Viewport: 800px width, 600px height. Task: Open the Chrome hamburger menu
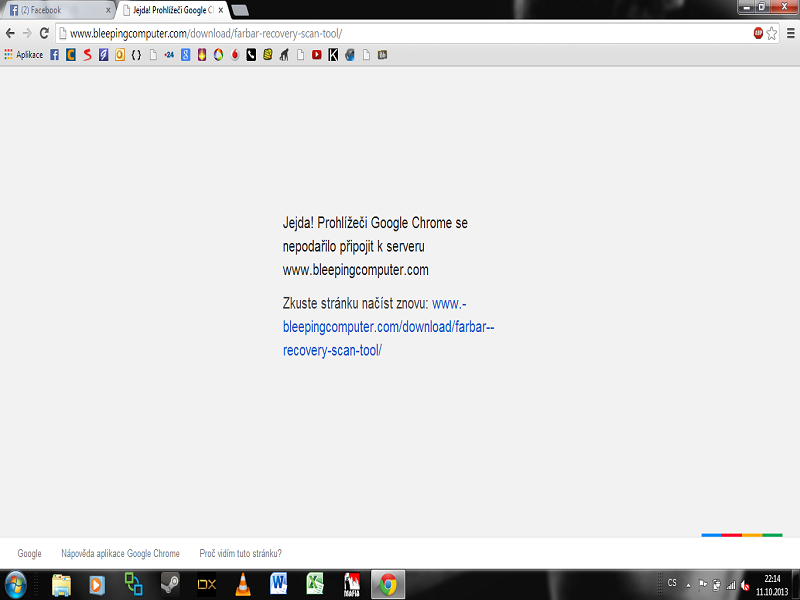(789, 33)
